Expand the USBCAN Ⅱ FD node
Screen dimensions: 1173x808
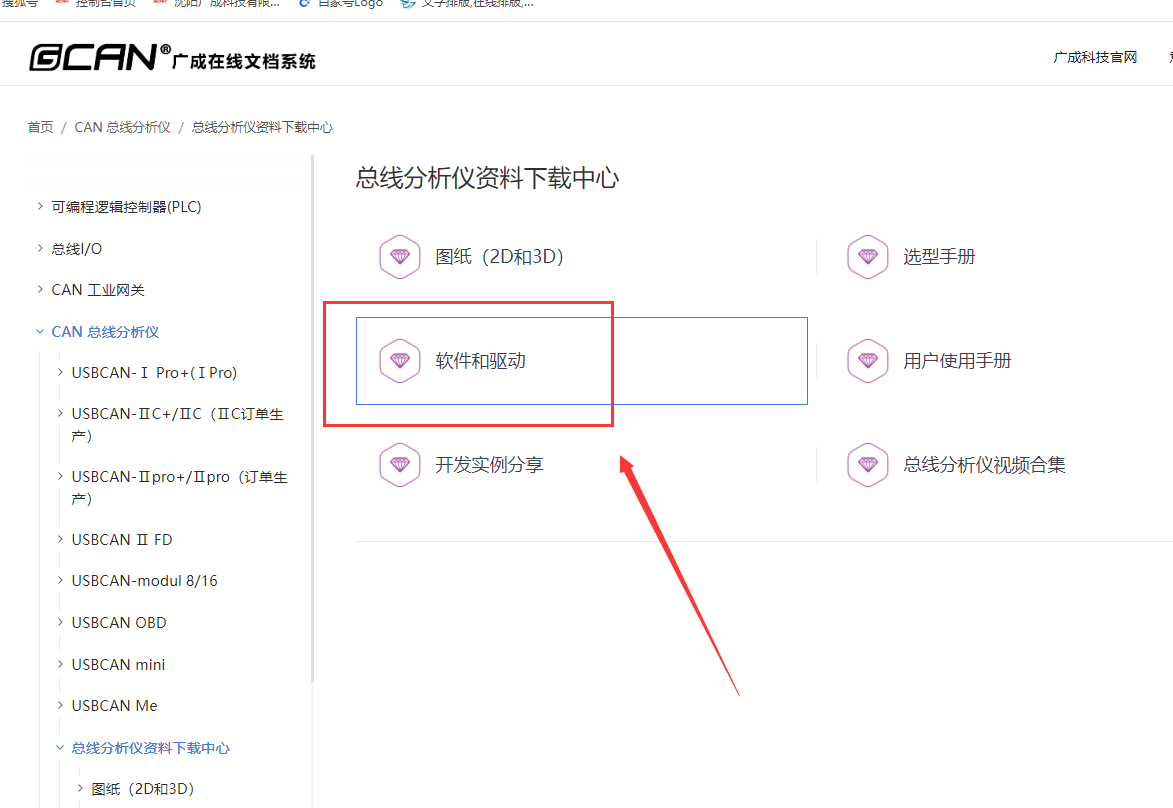pos(60,540)
